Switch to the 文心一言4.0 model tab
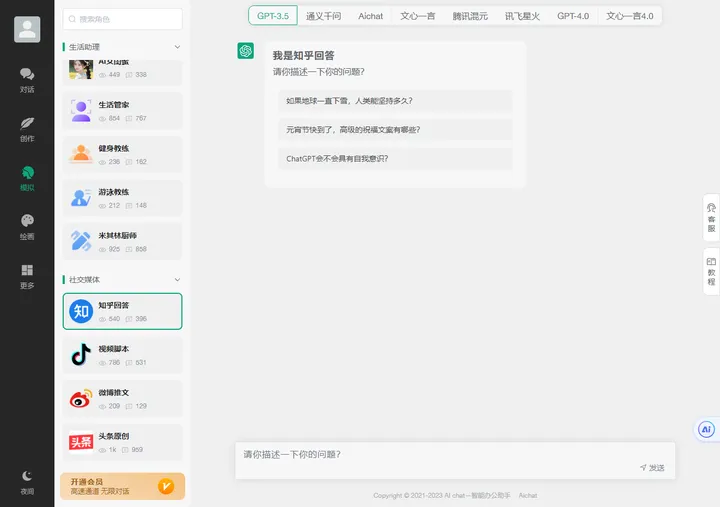 pos(630,16)
